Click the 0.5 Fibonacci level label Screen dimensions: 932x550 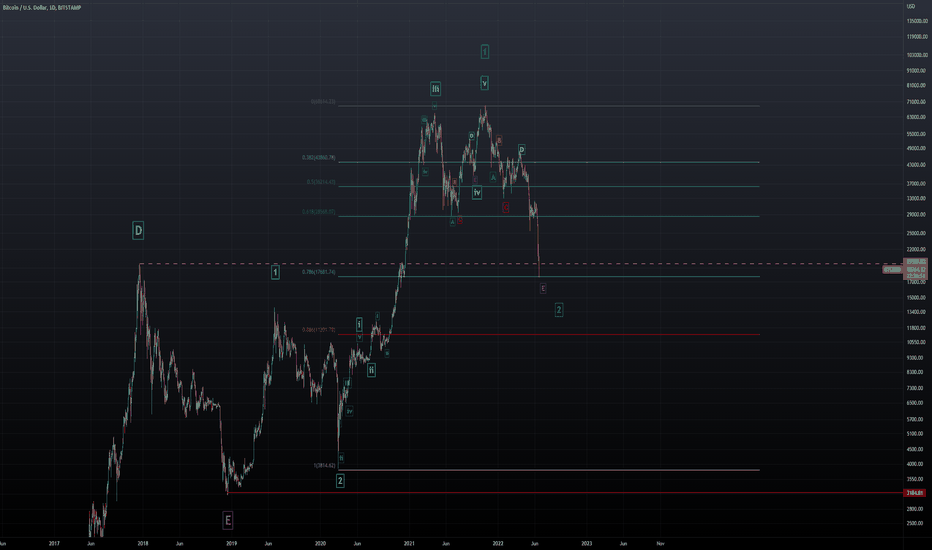(321, 182)
